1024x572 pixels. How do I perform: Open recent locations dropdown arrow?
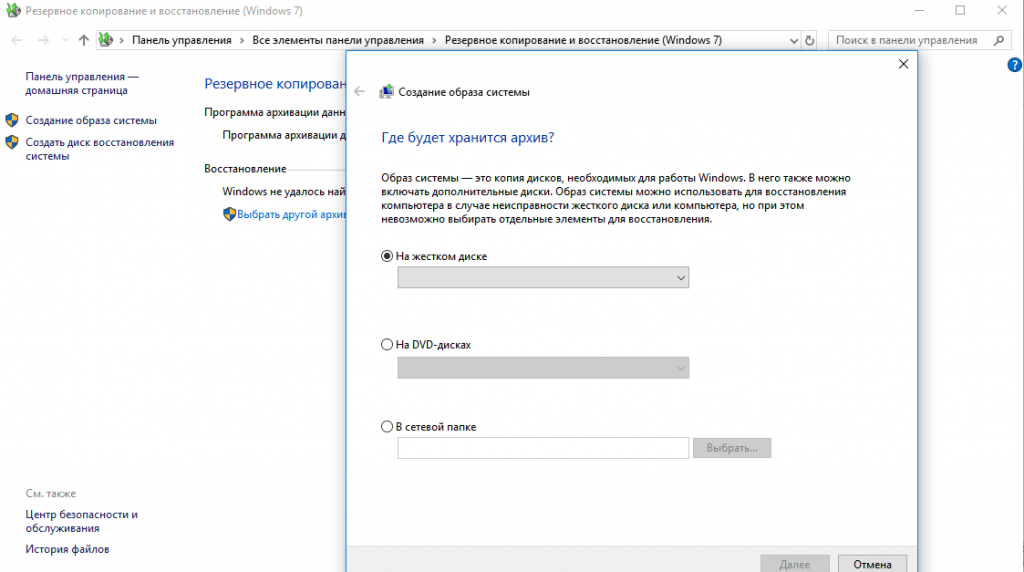65,40
